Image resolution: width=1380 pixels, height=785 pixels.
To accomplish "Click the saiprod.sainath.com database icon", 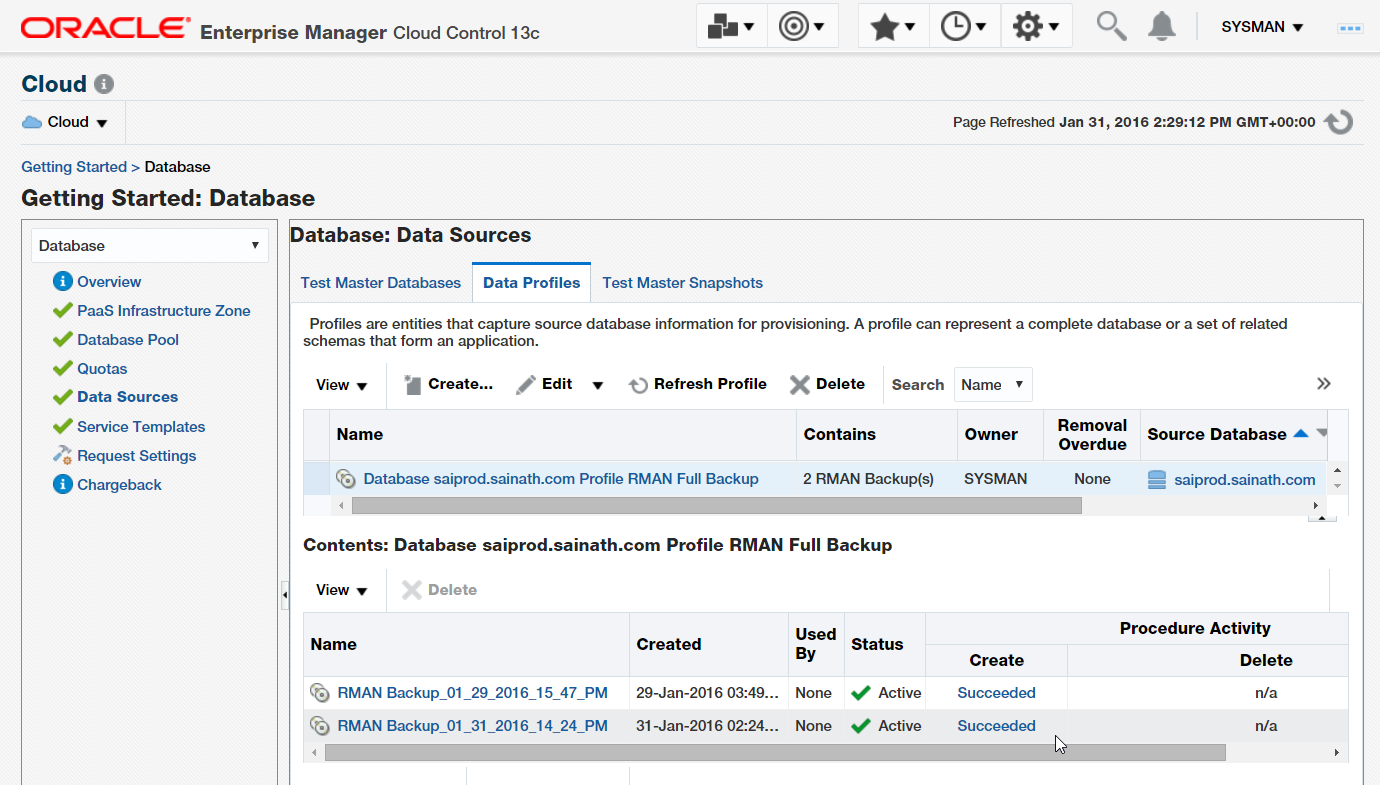I will pyautogui.click(x=1157, y=480).
